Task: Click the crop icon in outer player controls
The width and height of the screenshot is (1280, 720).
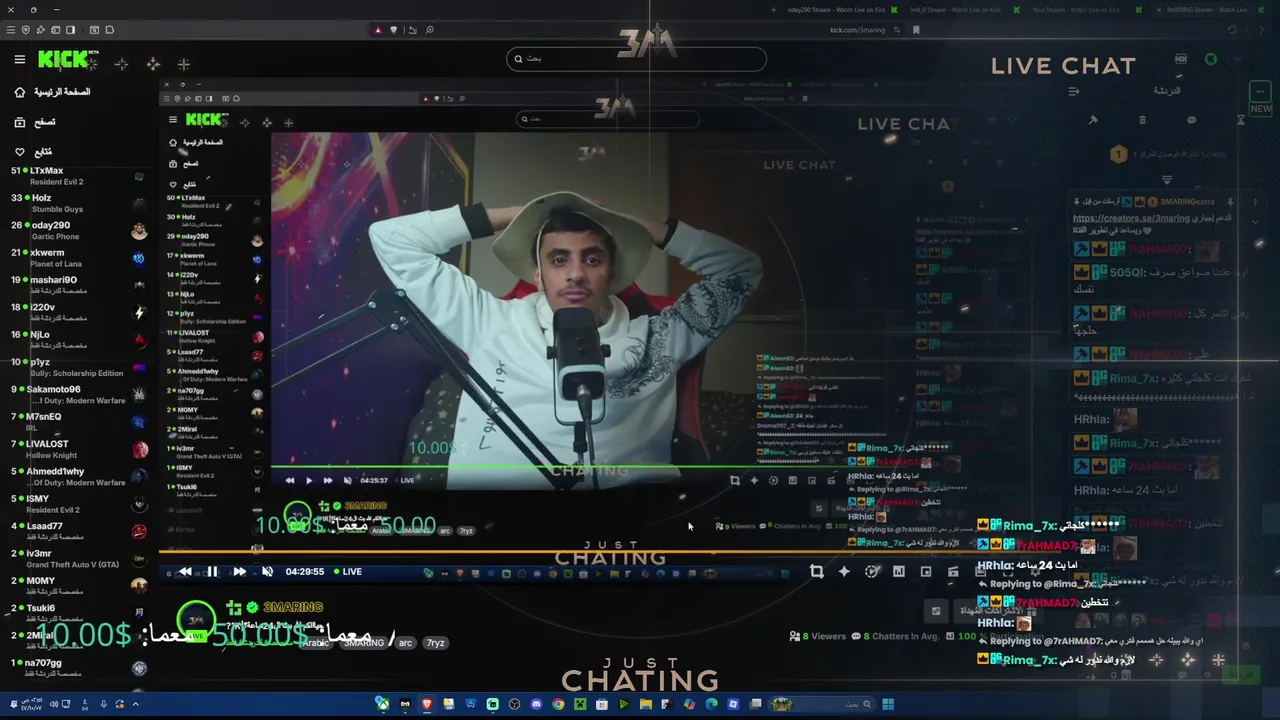Action: click(817, 572)
